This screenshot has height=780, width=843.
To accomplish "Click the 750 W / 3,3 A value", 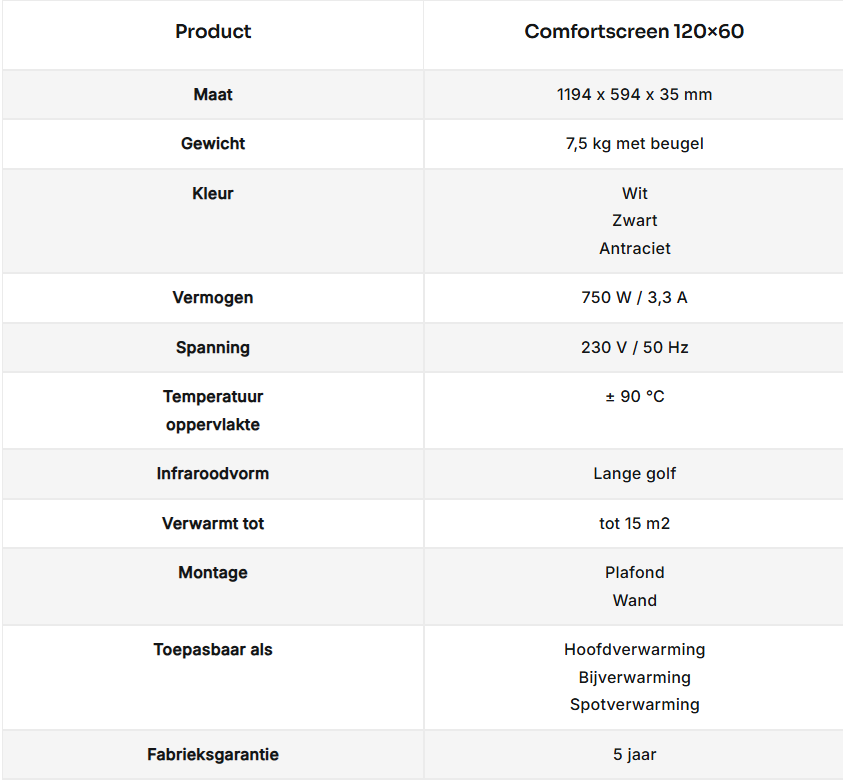I will pos(634,298).
